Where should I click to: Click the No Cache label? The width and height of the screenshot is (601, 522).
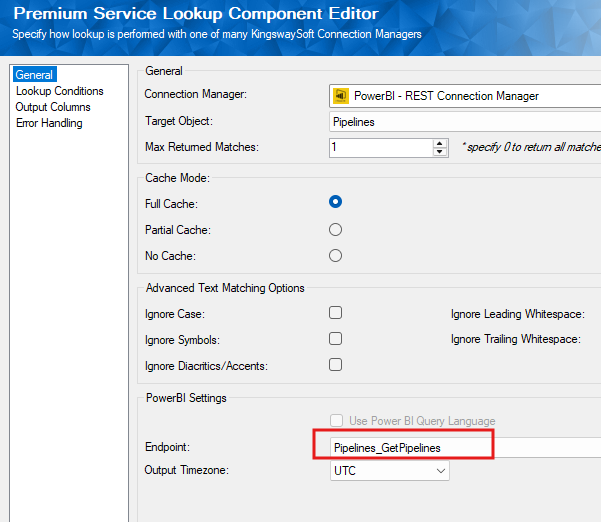170,256
